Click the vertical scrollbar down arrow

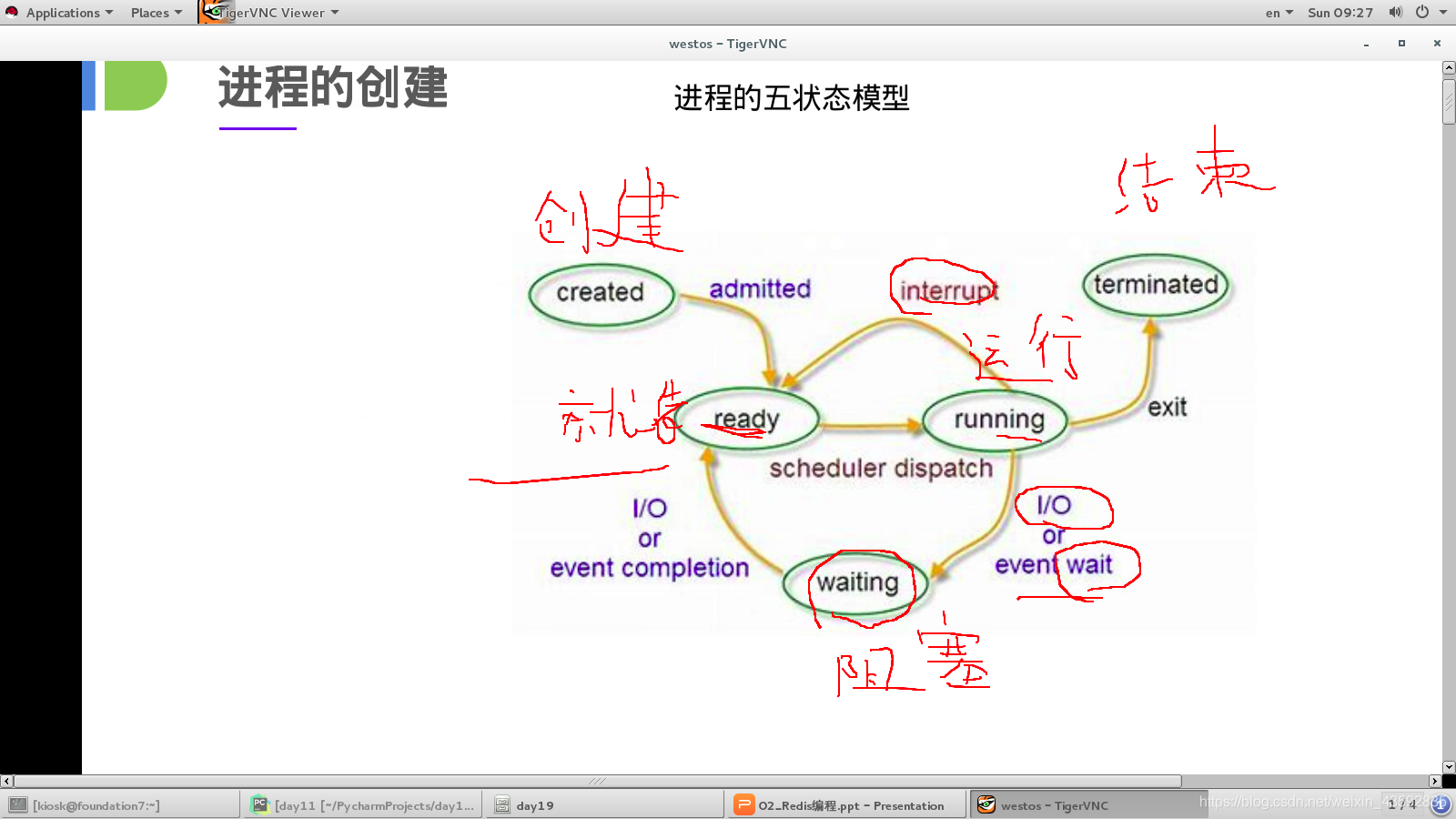[x=1449, y=767]
